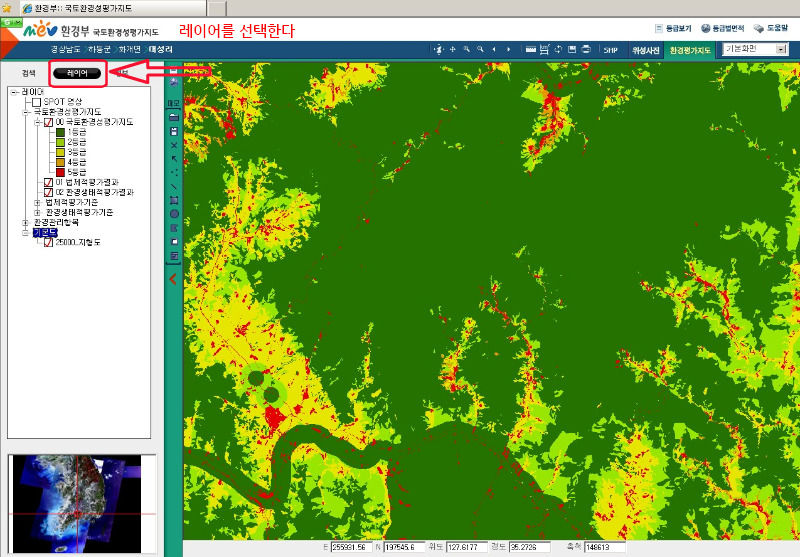
Task: Toggle the 25000_지형도 layer checkbox
Action: (x=48, y=242)
